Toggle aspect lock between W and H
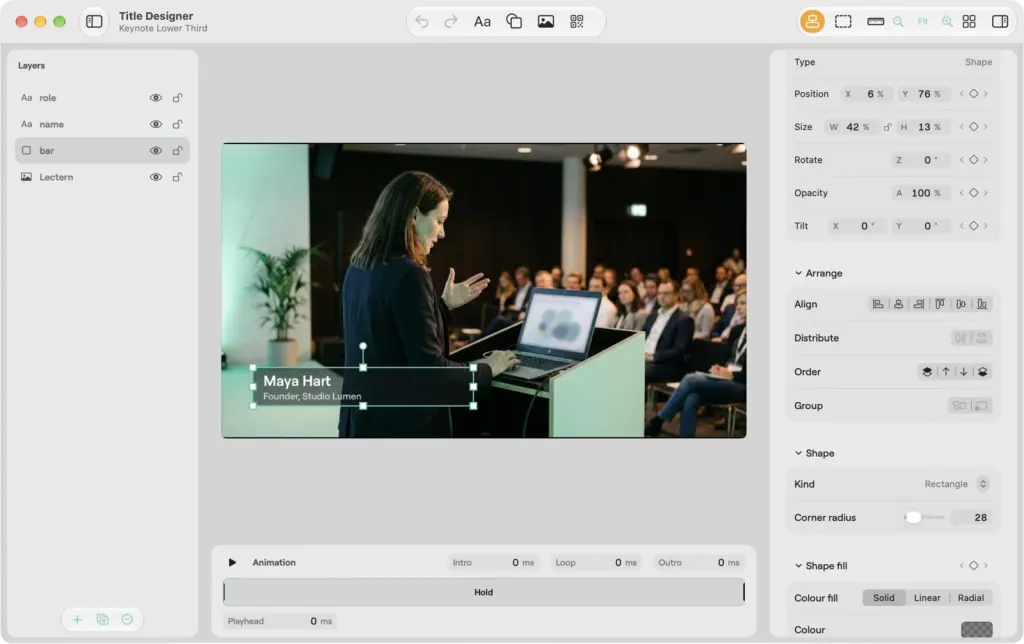Image resolution: width=1024 pixels, height=644 pixels. pos(887,127)
